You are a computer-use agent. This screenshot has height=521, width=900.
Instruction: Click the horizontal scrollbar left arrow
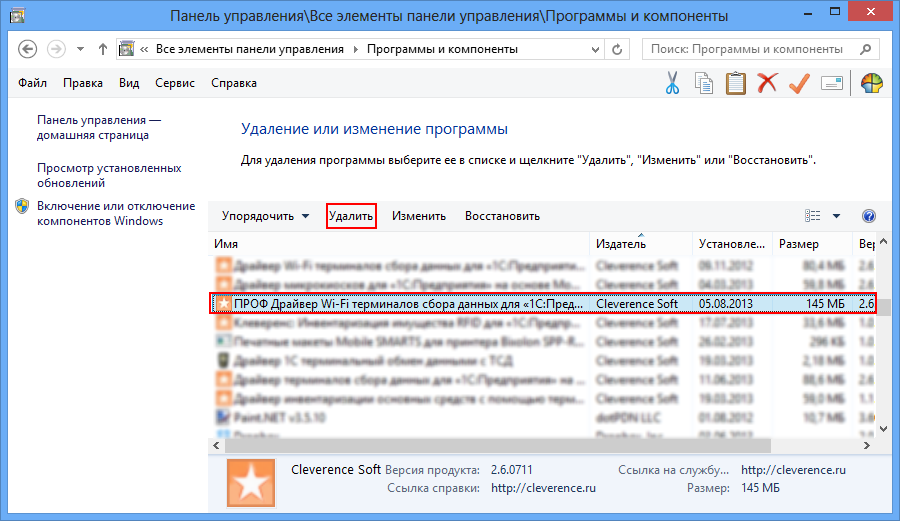pyautogui.click(x=216, y=445)
